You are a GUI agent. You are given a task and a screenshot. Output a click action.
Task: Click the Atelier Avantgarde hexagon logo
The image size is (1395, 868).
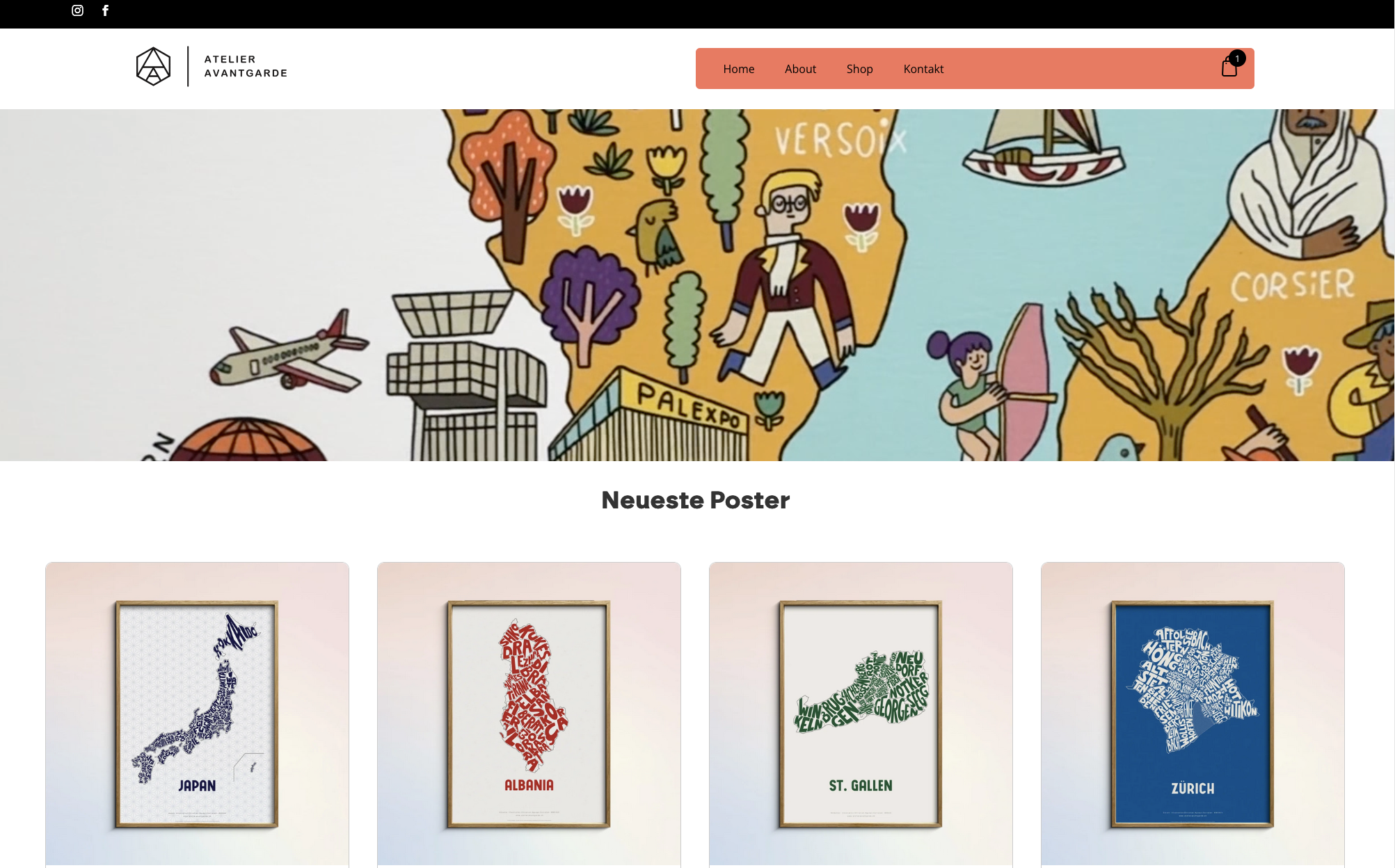coord(154,67)
